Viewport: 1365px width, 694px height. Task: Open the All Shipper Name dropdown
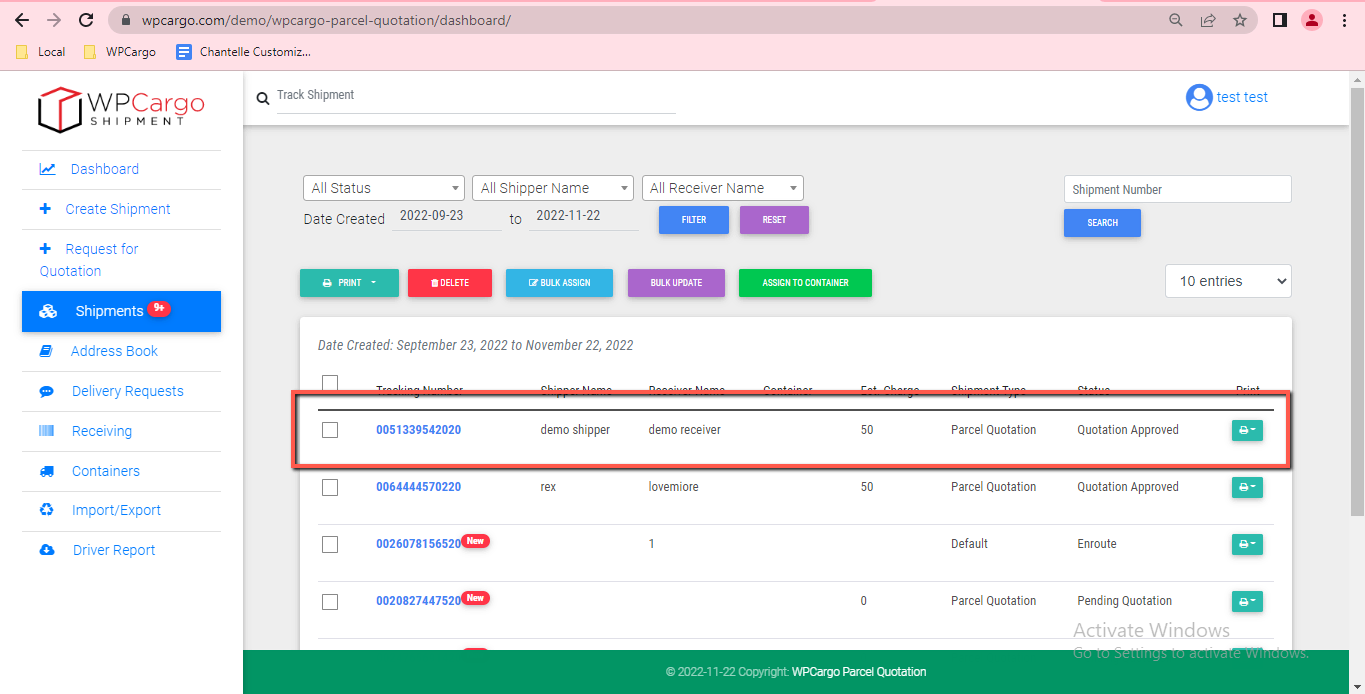click(553, 188)
